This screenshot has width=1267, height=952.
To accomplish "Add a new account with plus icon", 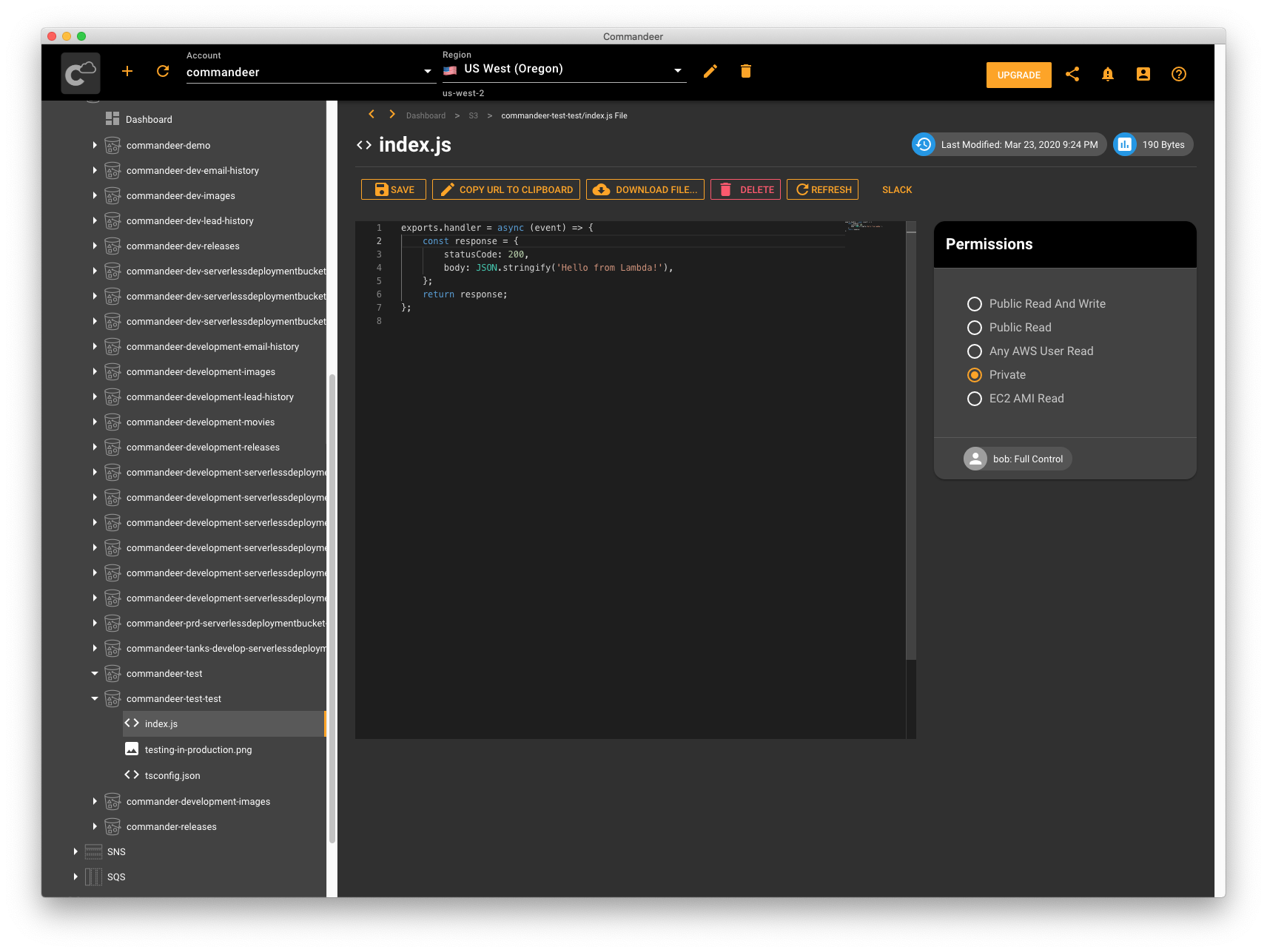I will 127,71.
